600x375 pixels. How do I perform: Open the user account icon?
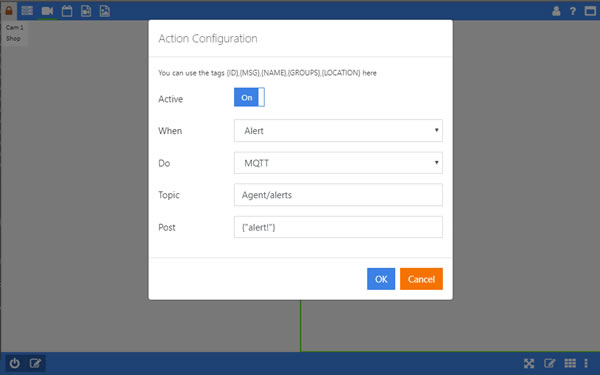(x=556, y=11)
